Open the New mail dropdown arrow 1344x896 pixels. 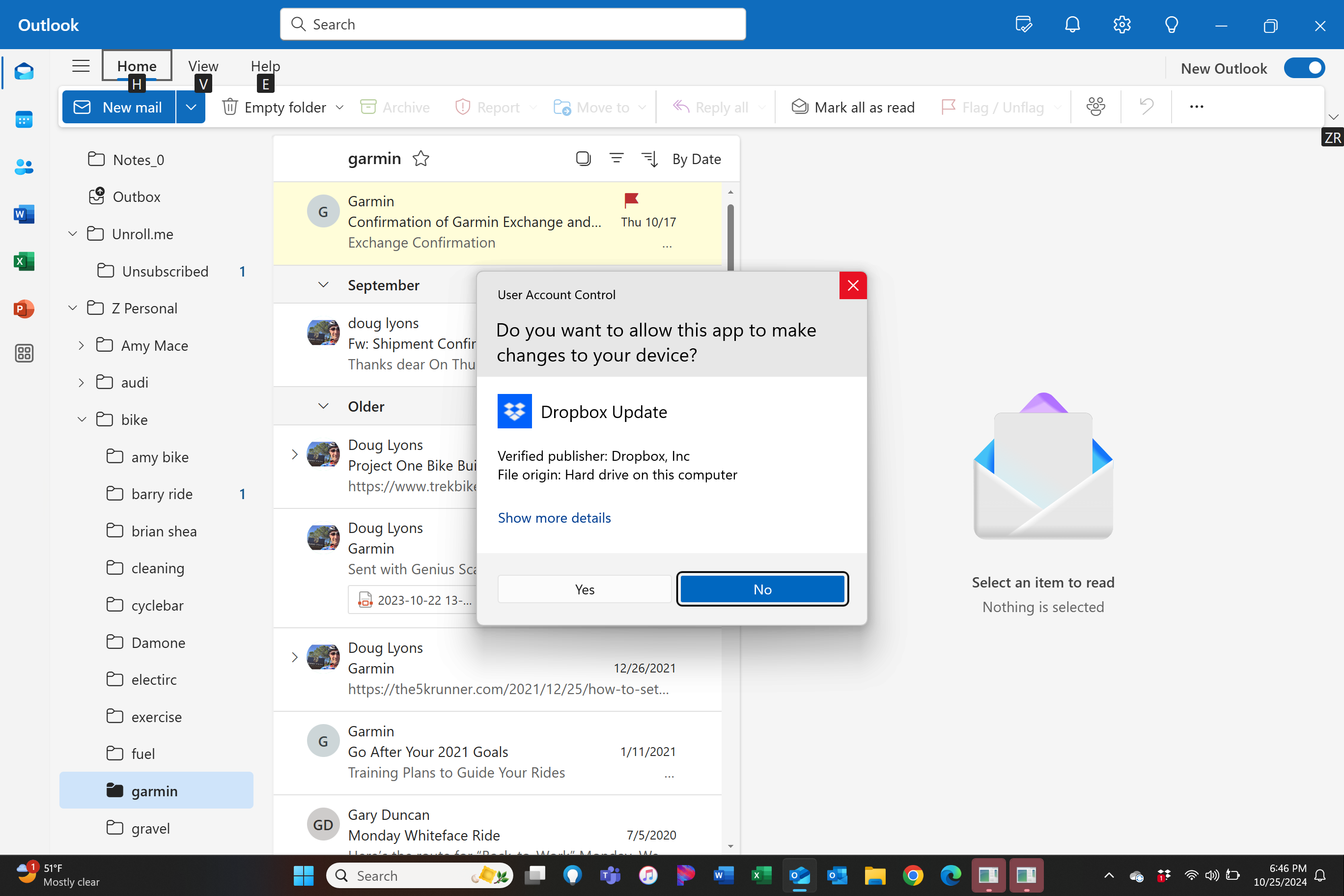(x=191, y=107)
